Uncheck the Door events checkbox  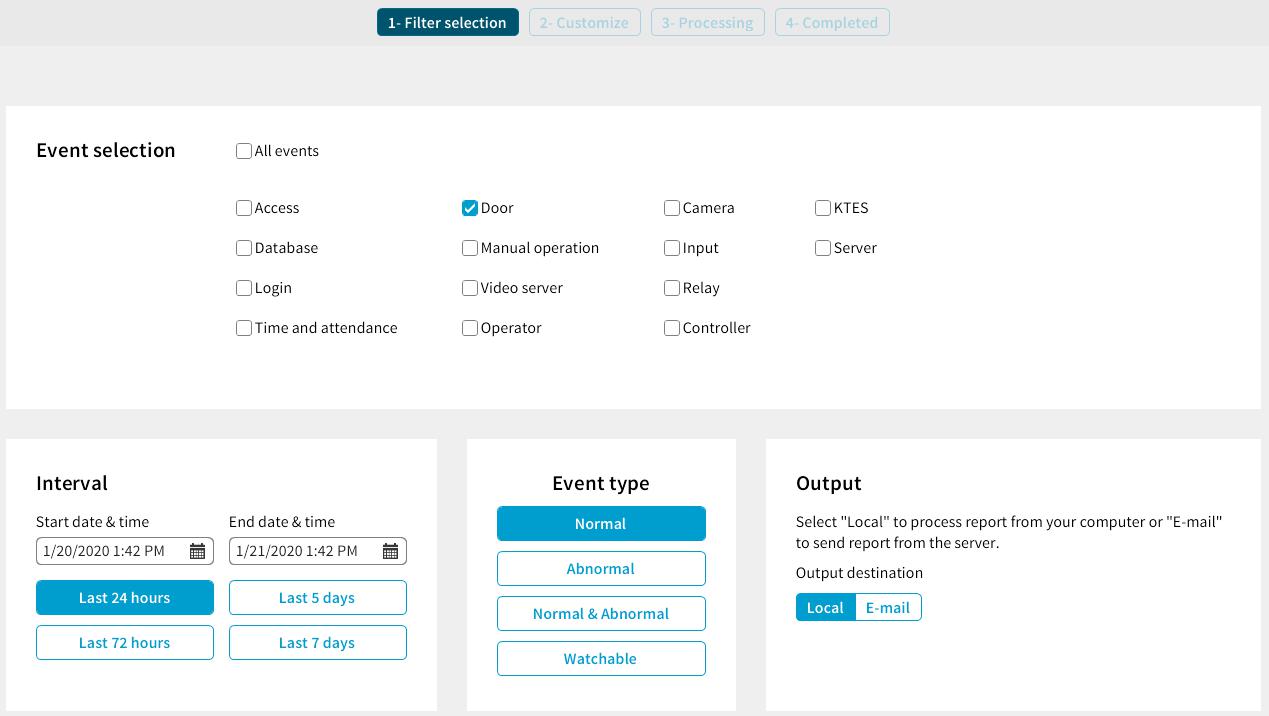tap(470, 208)
